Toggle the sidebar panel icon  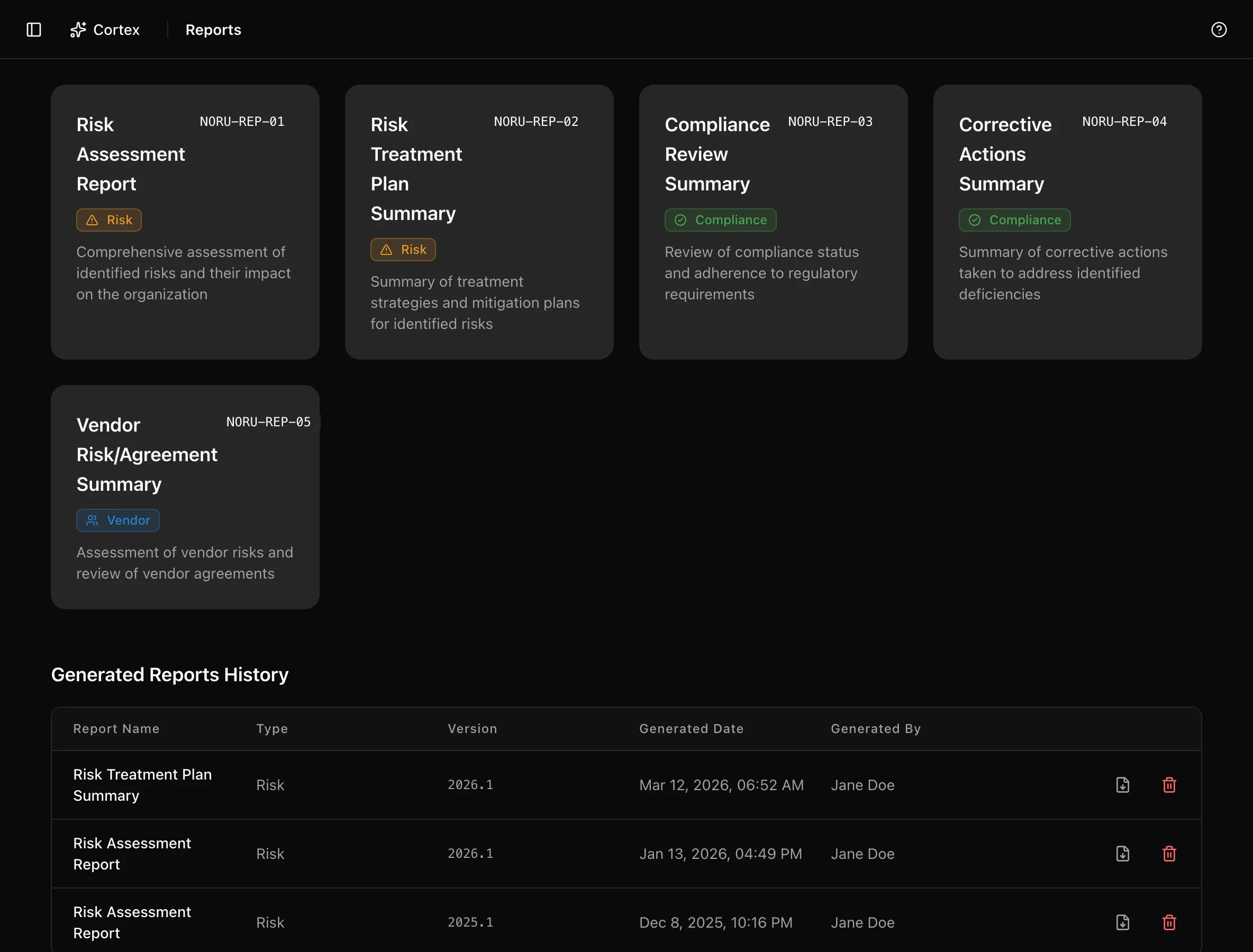coord(34,30)
